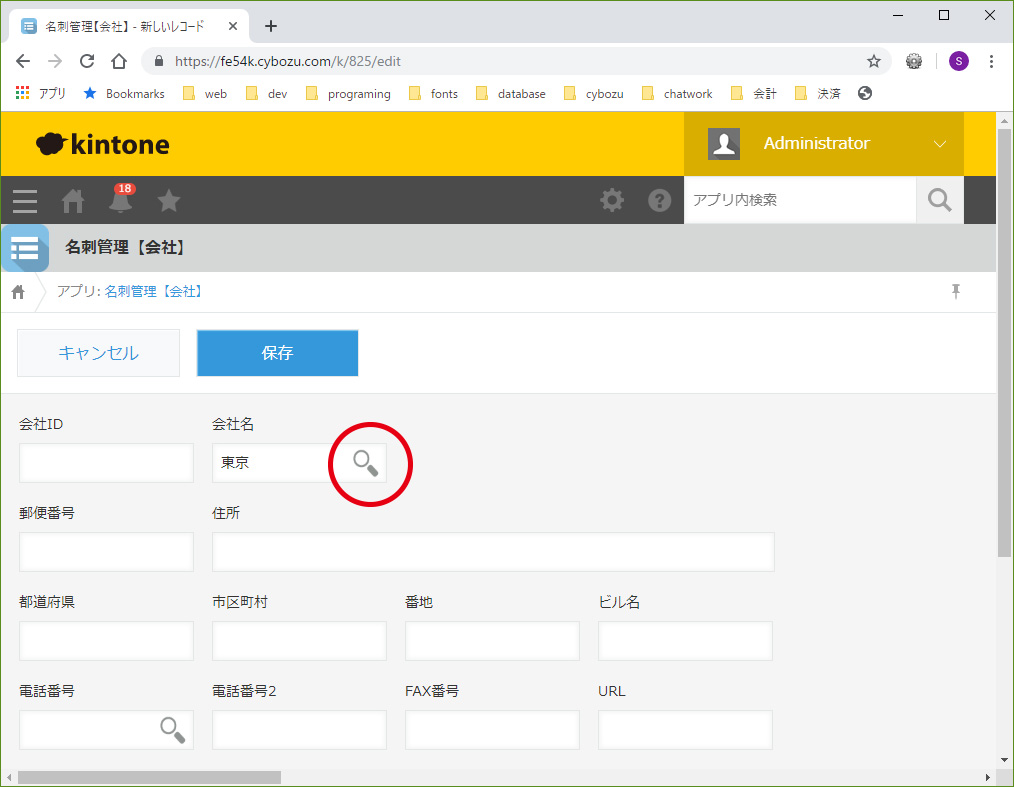1014x787 pixels.
Task: Open Chrome's three-dot menu
Action: (x=991, y=61)
